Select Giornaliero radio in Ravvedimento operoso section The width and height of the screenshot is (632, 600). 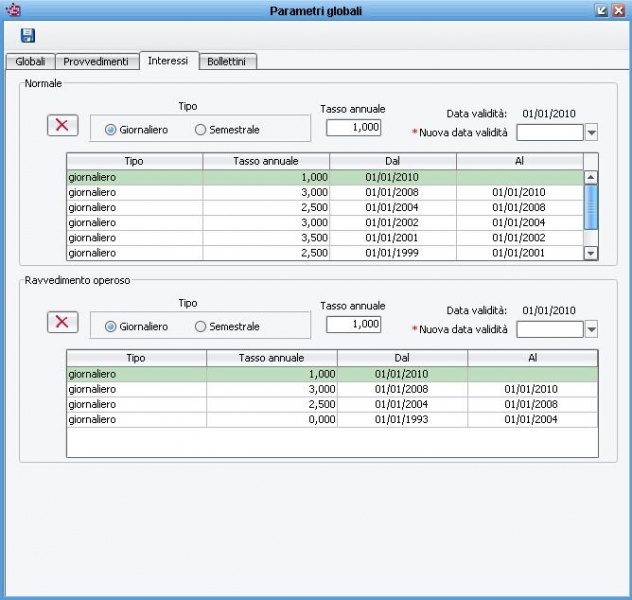tap(111, 327)
